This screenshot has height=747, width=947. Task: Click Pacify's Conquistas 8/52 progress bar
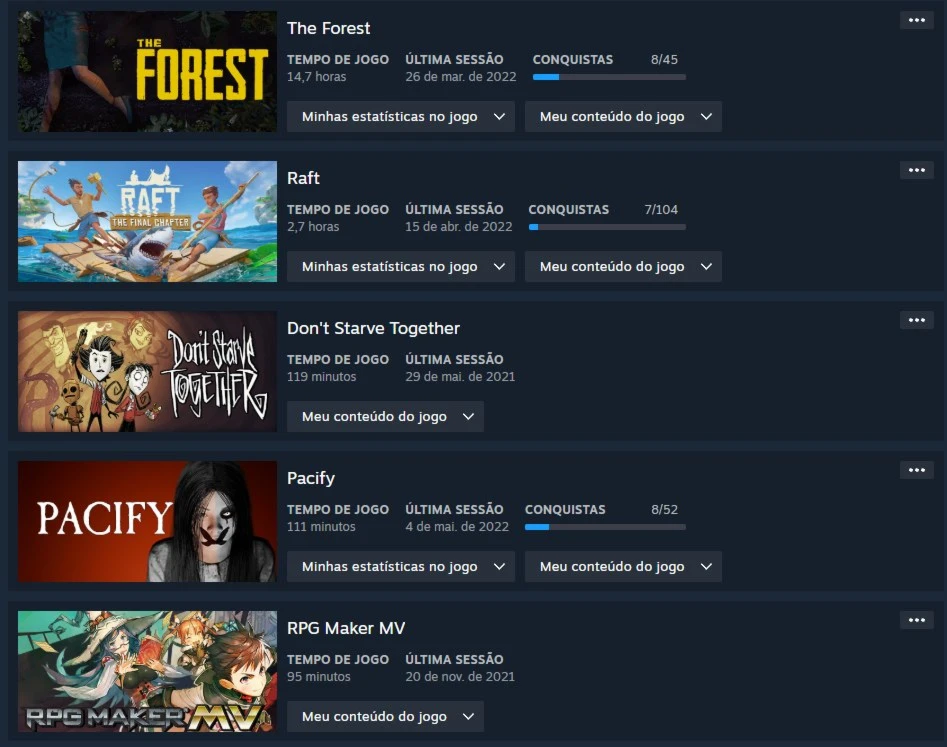point(605,527)
